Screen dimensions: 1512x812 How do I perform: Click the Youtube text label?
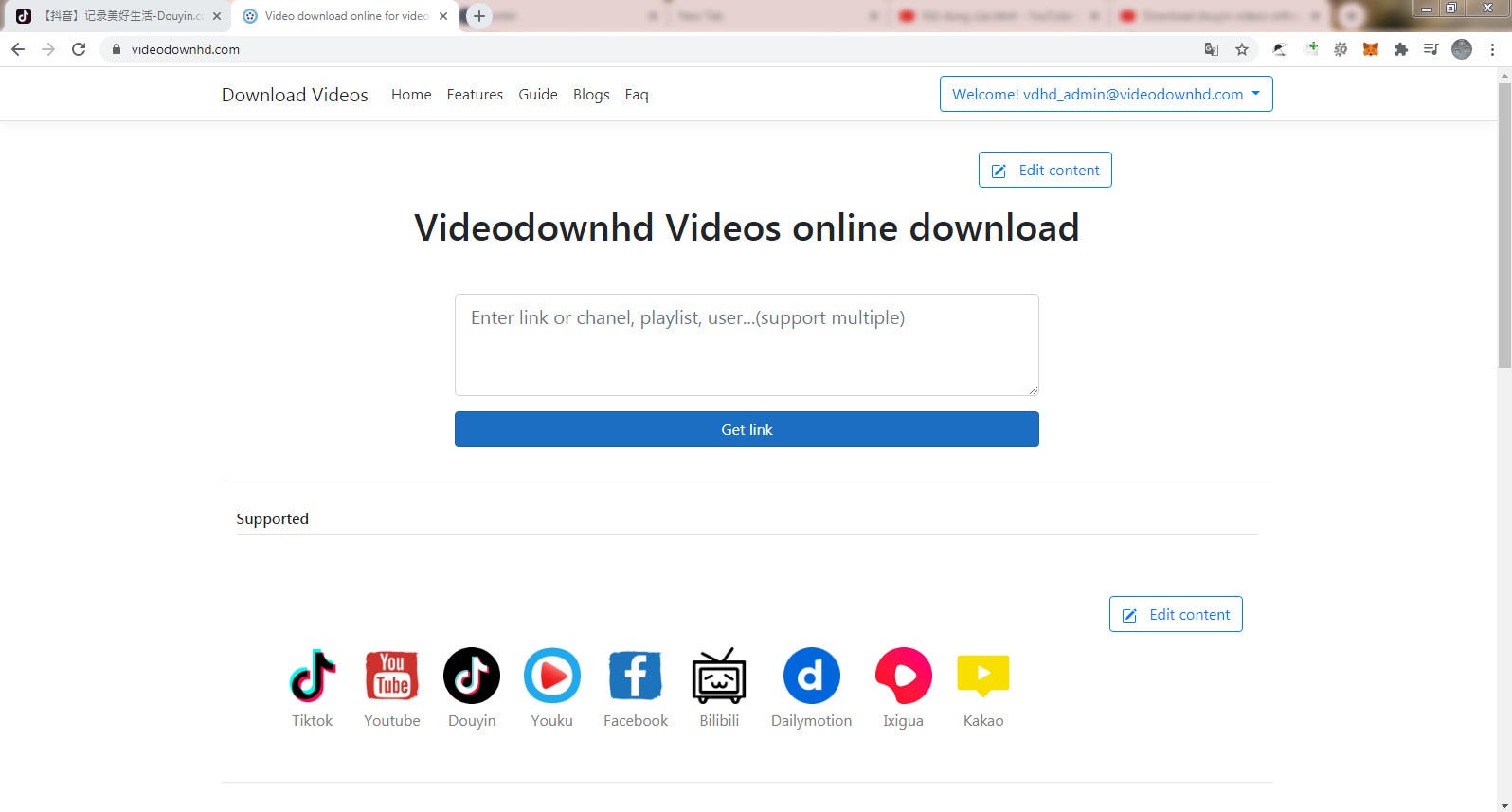[392, 720]
